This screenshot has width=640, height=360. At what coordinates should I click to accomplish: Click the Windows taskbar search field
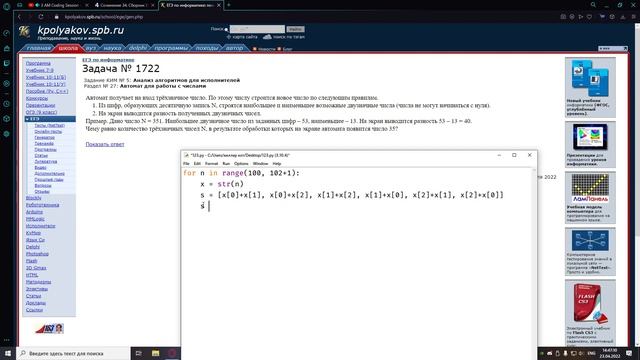(x=73, y=353)
